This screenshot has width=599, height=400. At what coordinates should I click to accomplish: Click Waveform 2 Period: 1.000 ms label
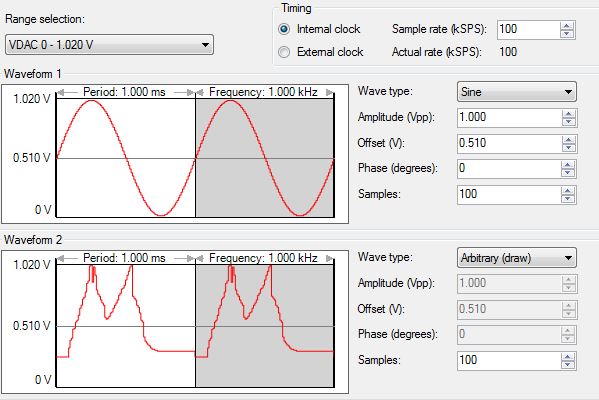pyautogui.click(x=124, y=258)
